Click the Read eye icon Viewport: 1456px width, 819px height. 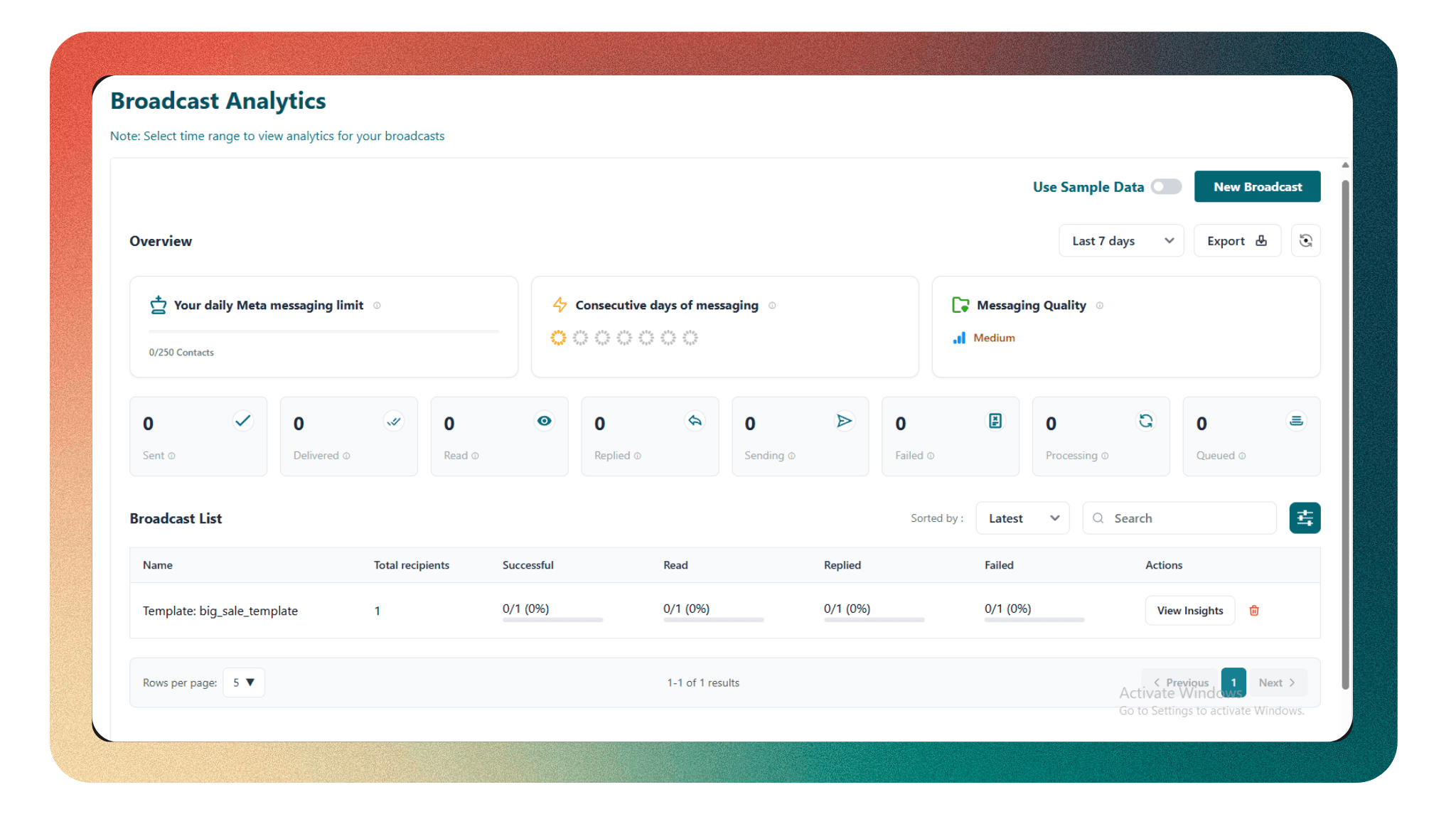point(544,421)
